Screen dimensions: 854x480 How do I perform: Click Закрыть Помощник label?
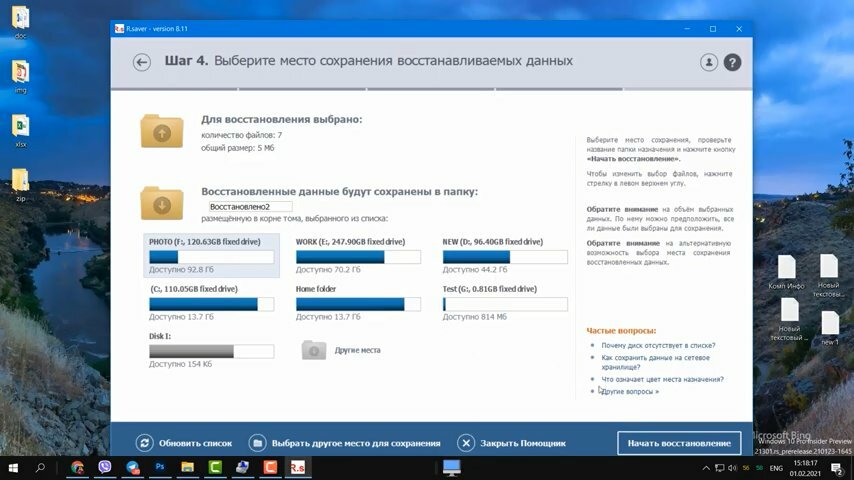pyautogui.click(x=523, y=443)
